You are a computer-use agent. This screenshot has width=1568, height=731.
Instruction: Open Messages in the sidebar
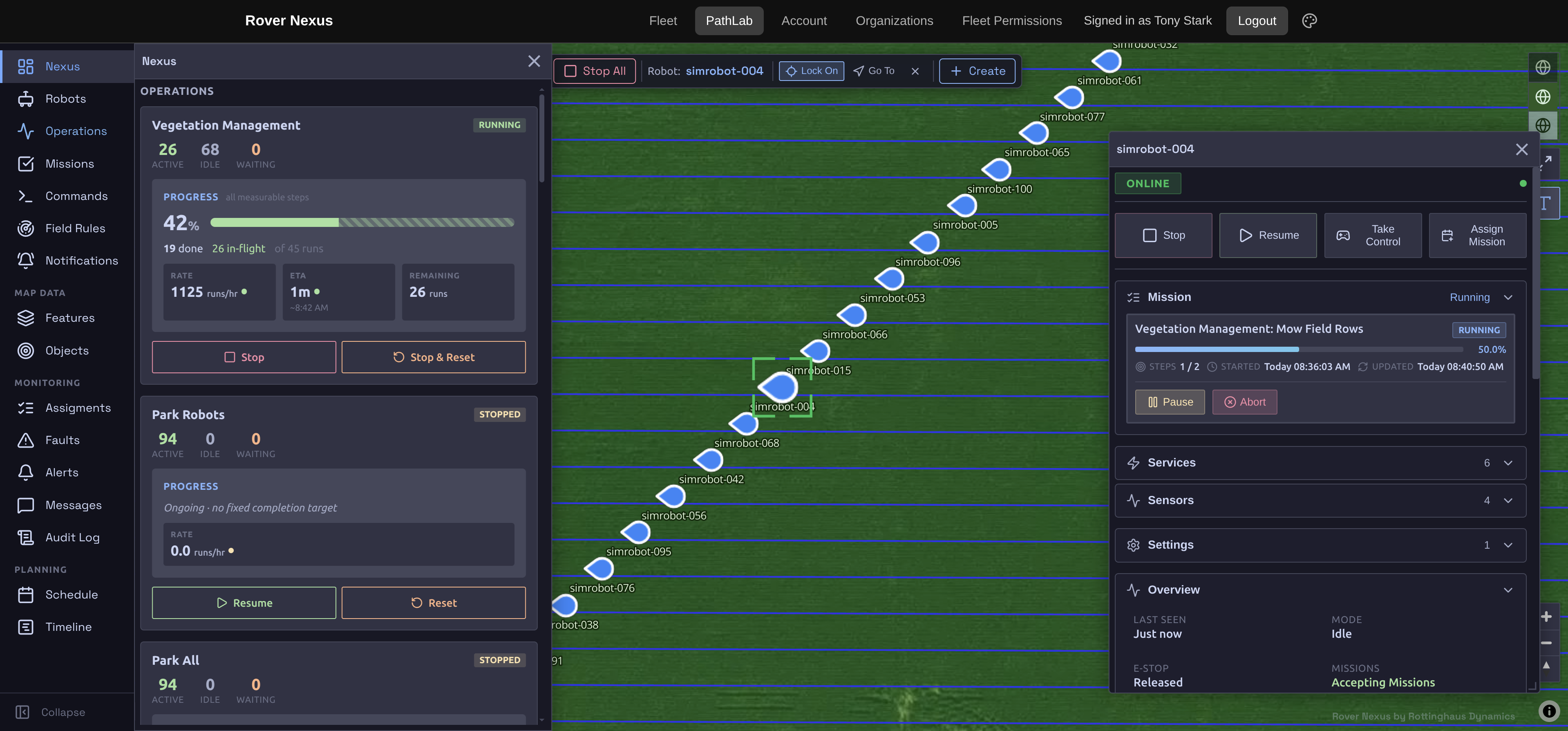click(x=67, y=505)
